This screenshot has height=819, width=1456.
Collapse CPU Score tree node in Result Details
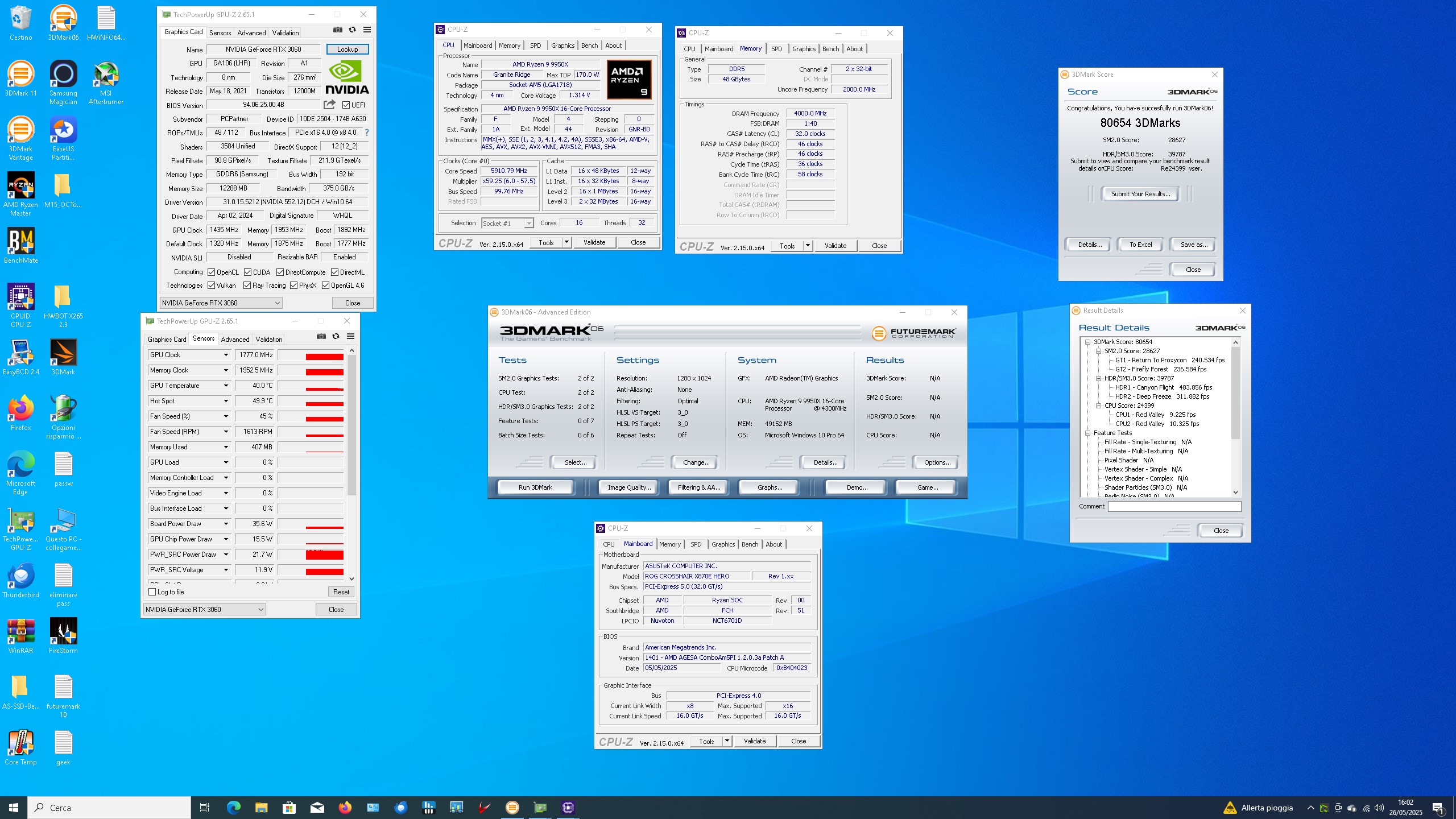(x=1099, y=406)
